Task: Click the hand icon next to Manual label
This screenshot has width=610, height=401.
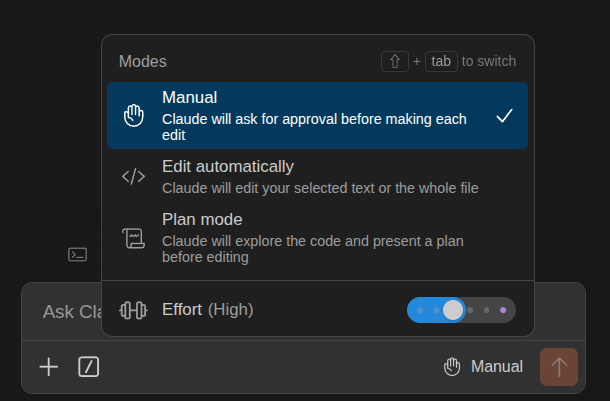Action: 452,367
